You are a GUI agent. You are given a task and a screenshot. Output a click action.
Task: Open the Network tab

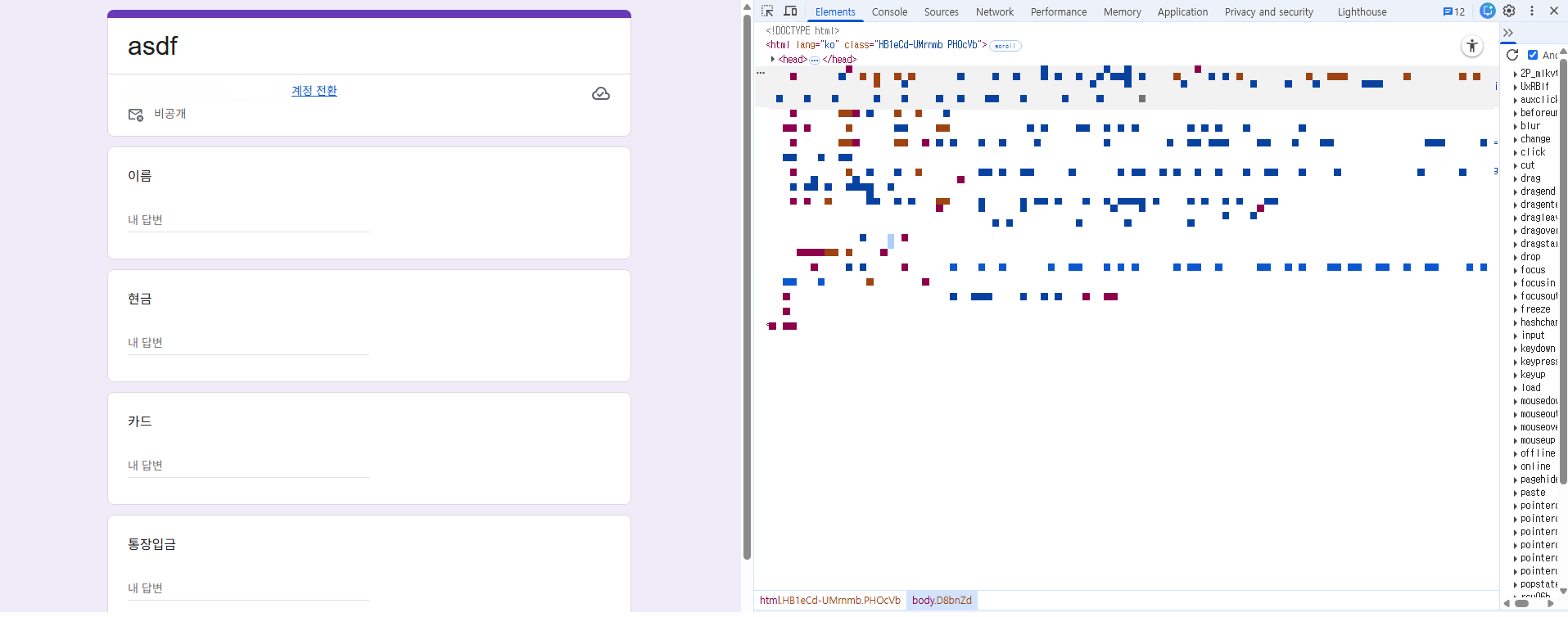[x=994, y=11]
